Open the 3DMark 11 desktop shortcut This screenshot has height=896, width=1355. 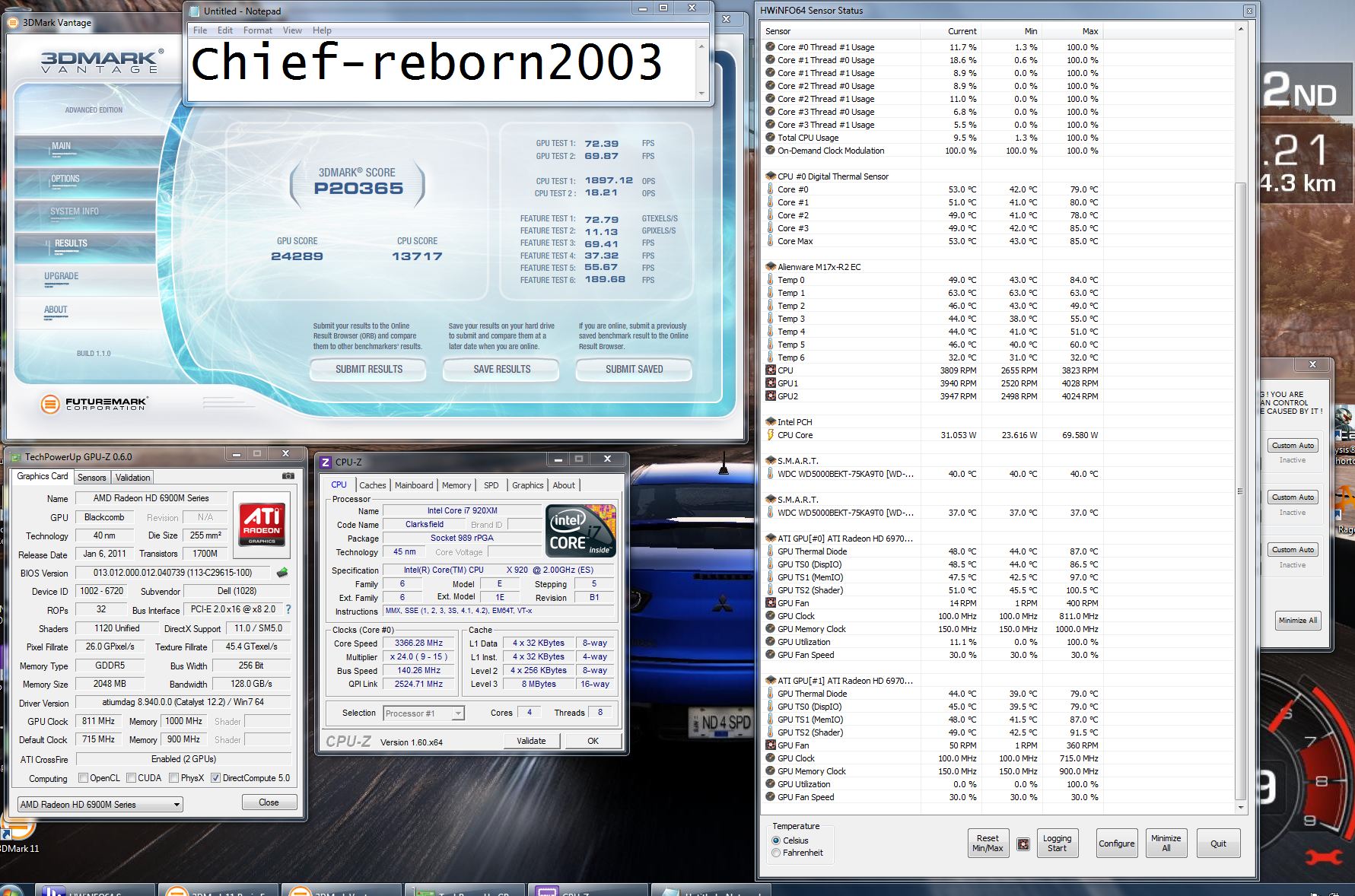coord(18,835)
